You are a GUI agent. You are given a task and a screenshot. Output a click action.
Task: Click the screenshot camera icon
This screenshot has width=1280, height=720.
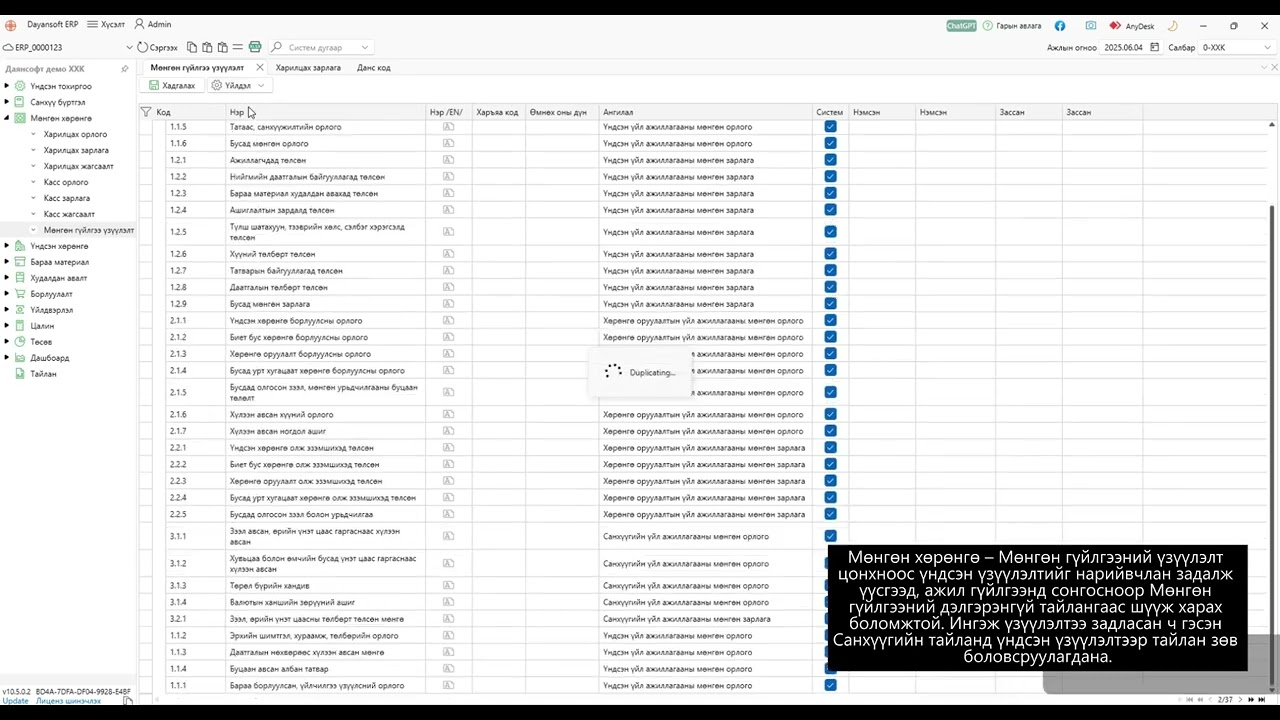pyautogui.click(x=1091, y=25)
